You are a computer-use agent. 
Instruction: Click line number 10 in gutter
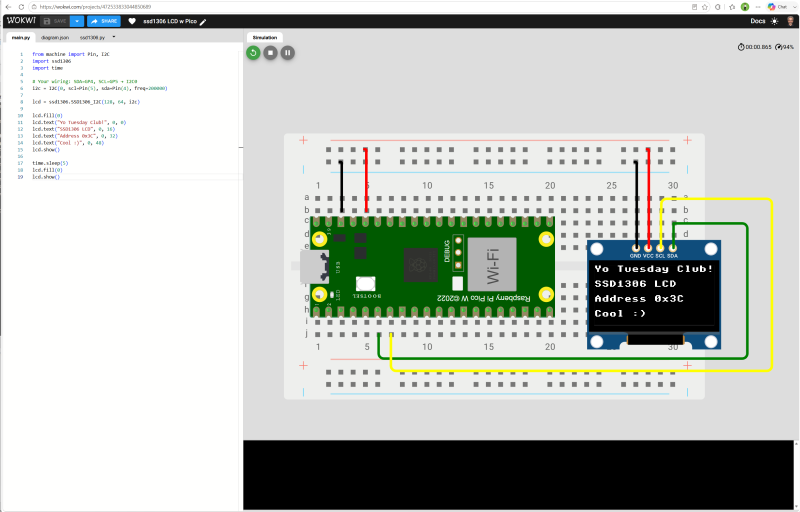(20, 116)
